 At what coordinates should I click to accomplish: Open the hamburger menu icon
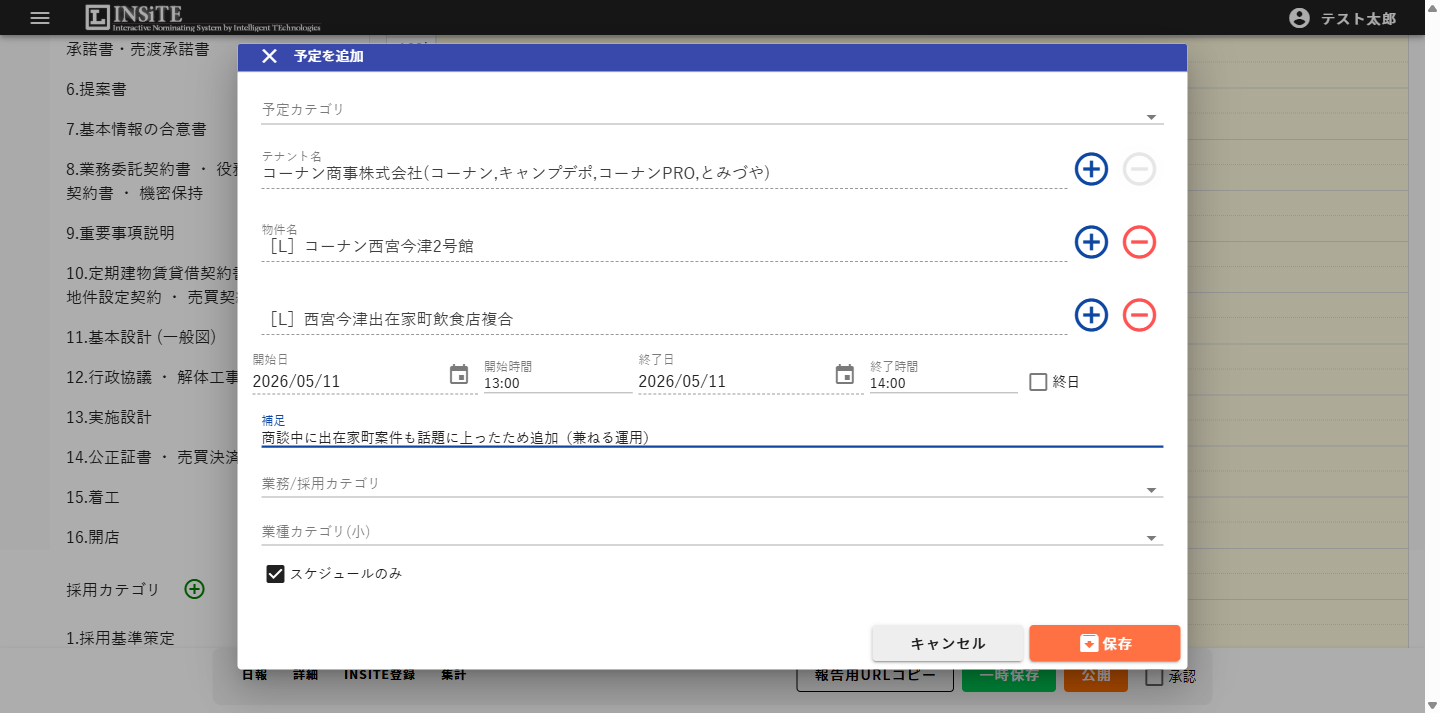[40, 18]
